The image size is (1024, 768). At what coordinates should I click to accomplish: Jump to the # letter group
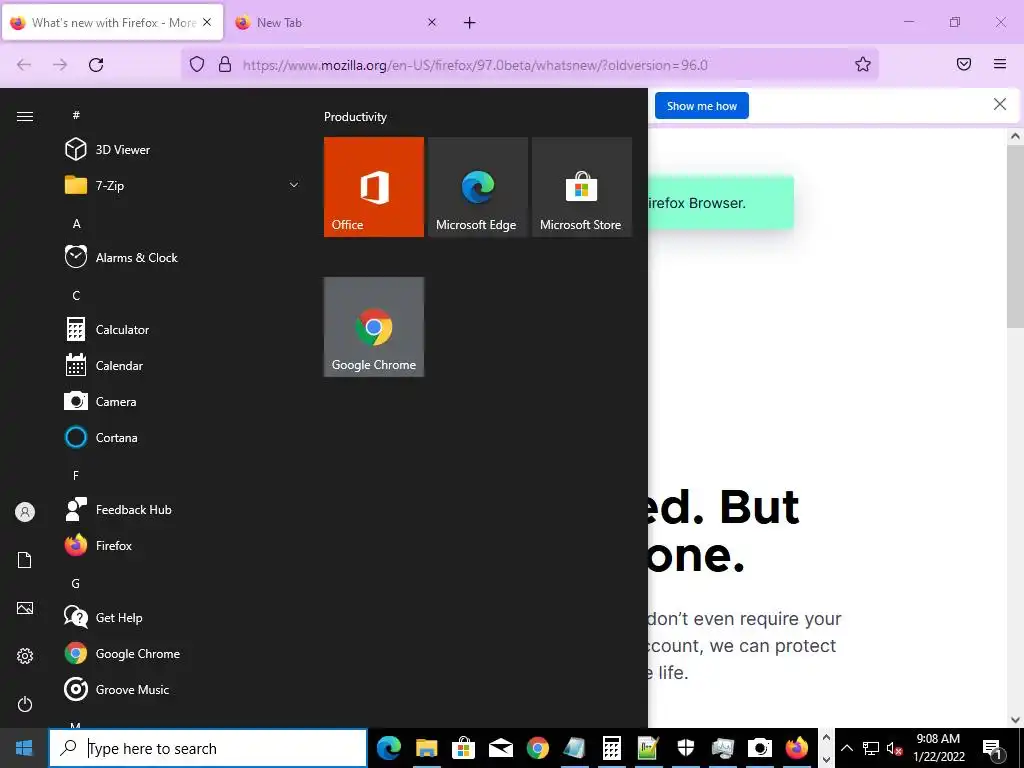[x=76, y=115]
